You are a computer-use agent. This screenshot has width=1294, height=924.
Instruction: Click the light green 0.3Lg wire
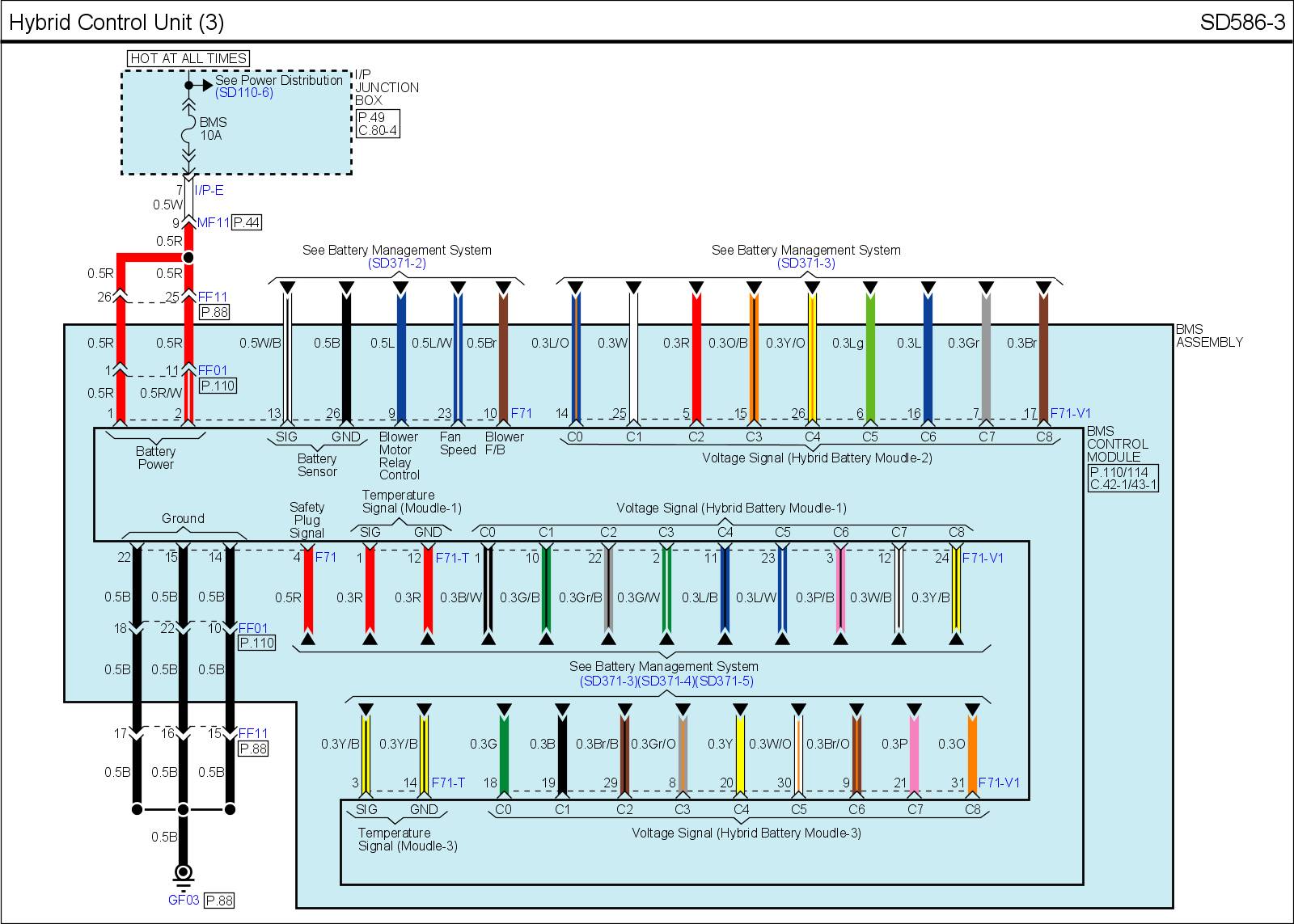point(870,356)
